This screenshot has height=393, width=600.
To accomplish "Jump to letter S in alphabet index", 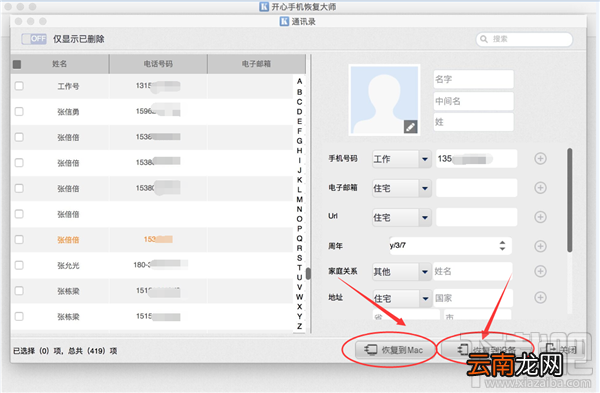I will [299, 258].
